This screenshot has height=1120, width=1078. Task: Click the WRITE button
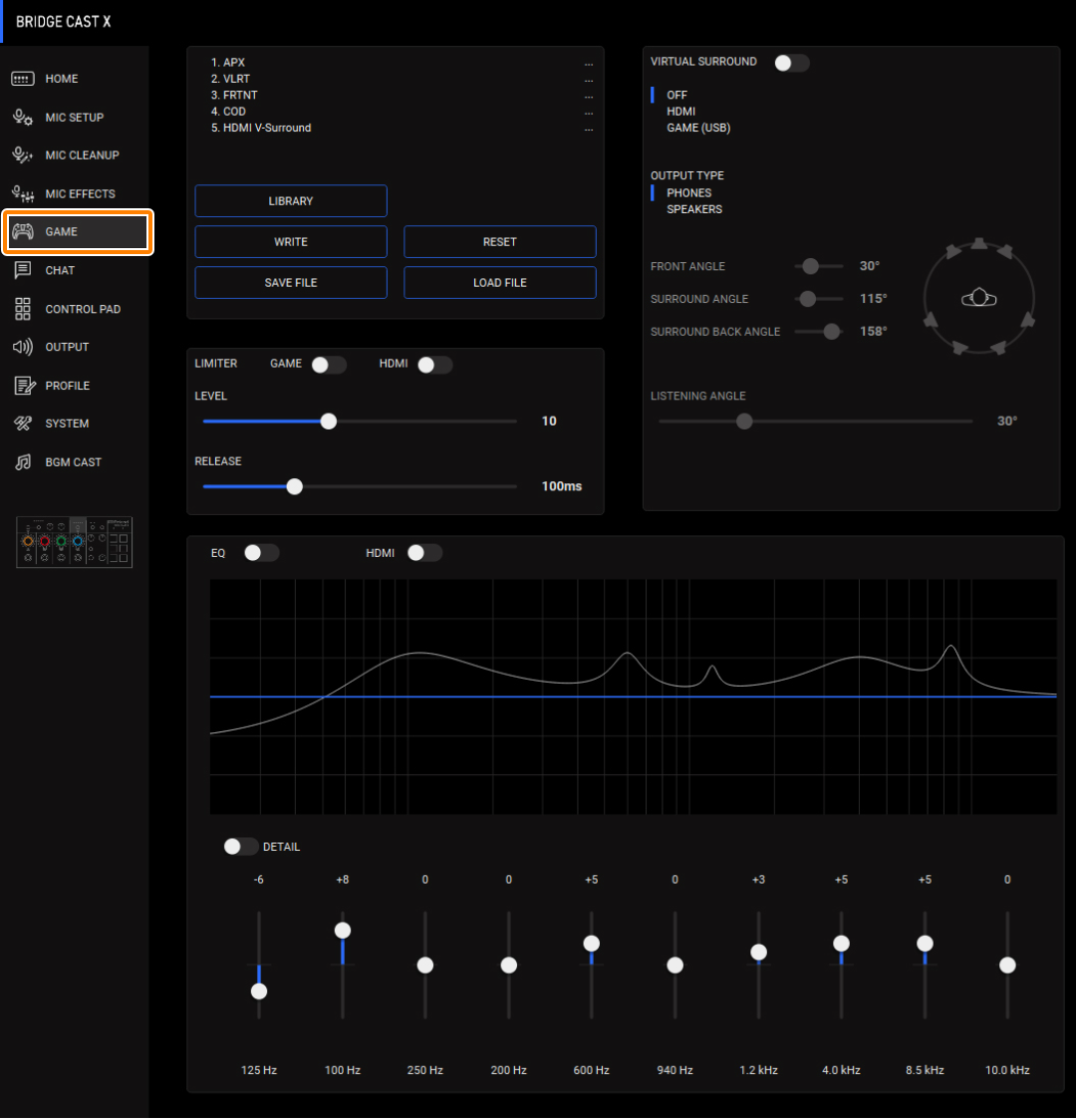click(291, 241)
